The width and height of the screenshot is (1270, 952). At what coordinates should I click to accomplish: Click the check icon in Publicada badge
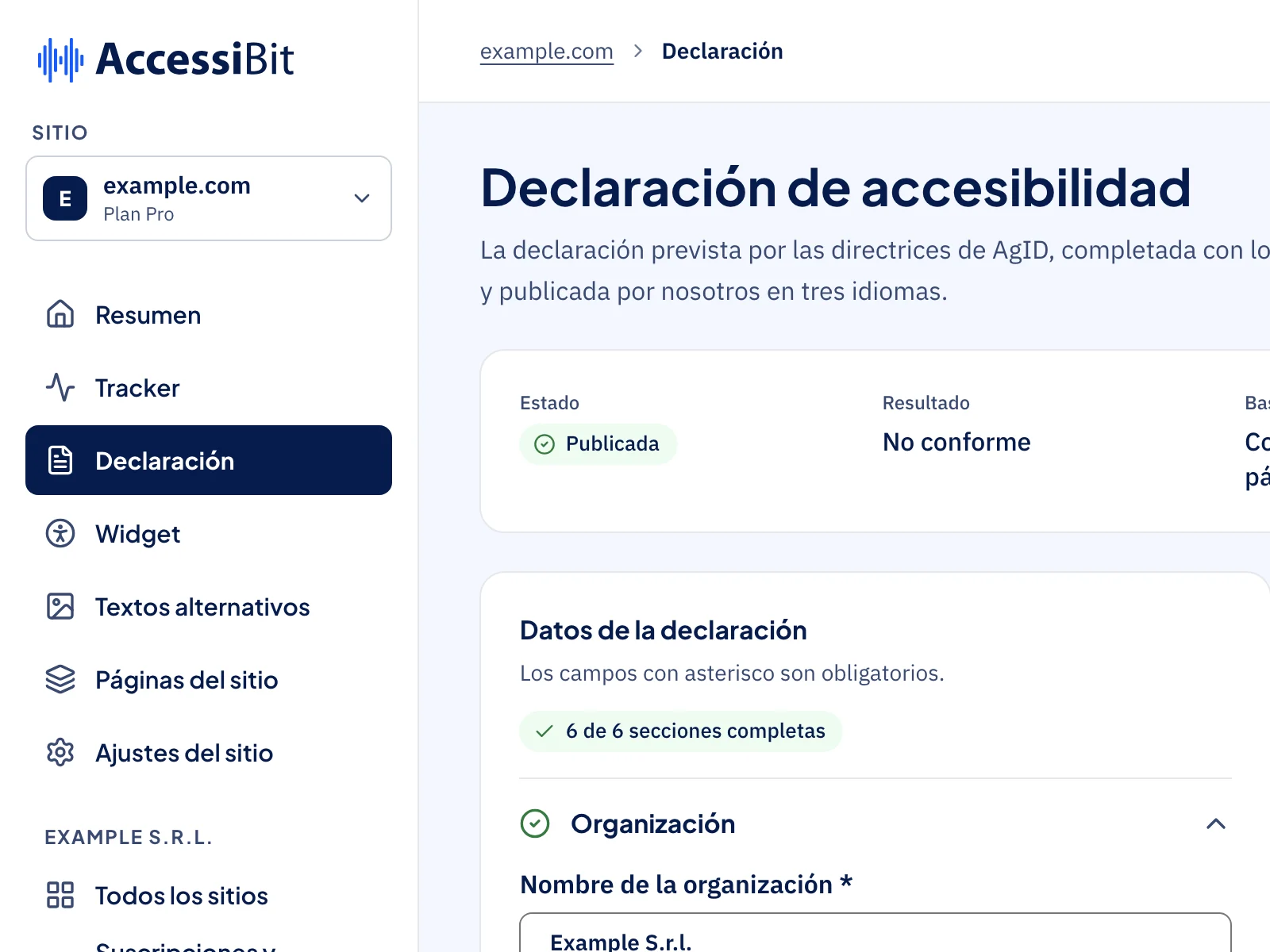545,444
